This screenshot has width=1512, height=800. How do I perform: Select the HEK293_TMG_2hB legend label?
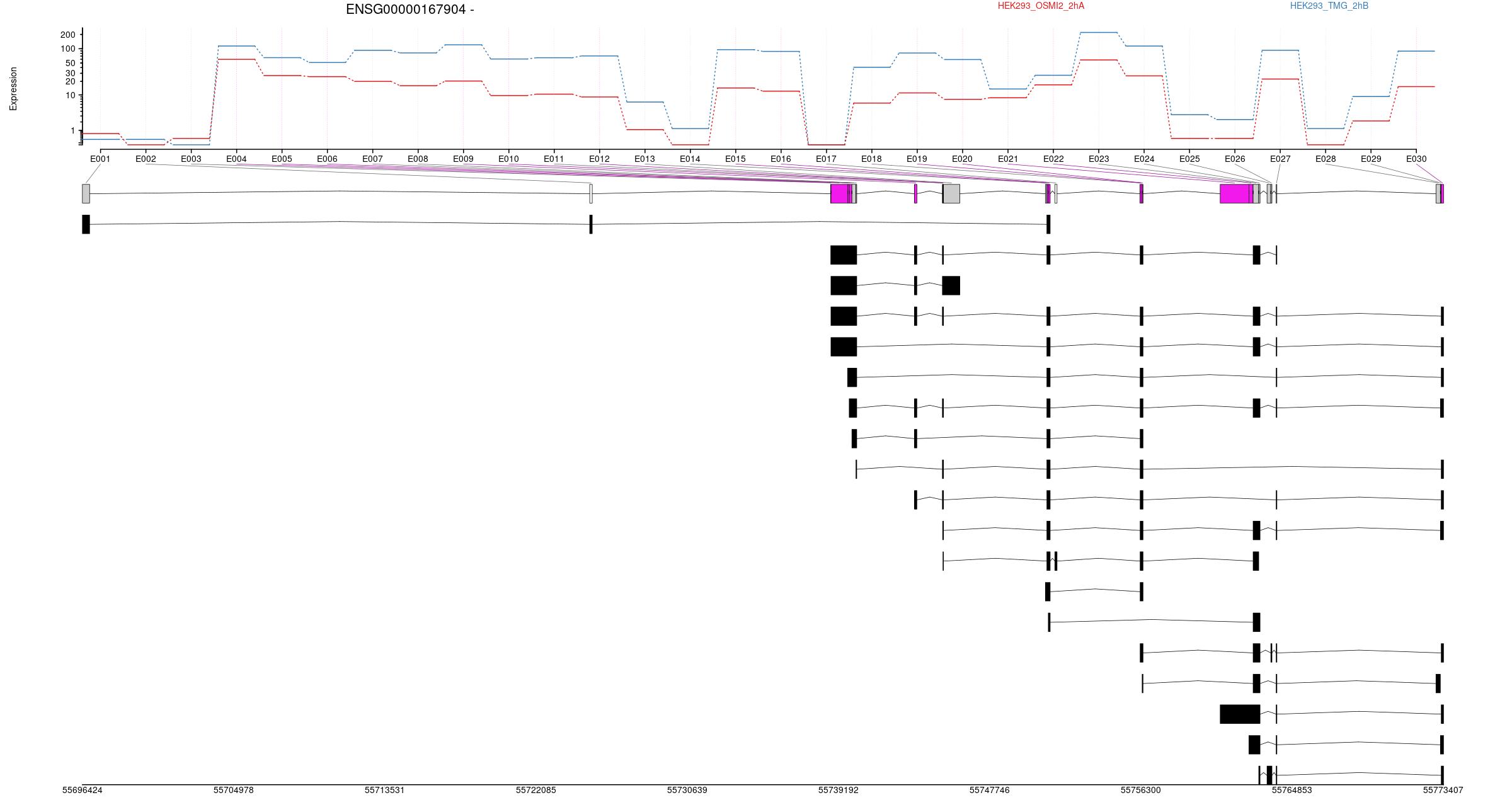pos(1329,6)
